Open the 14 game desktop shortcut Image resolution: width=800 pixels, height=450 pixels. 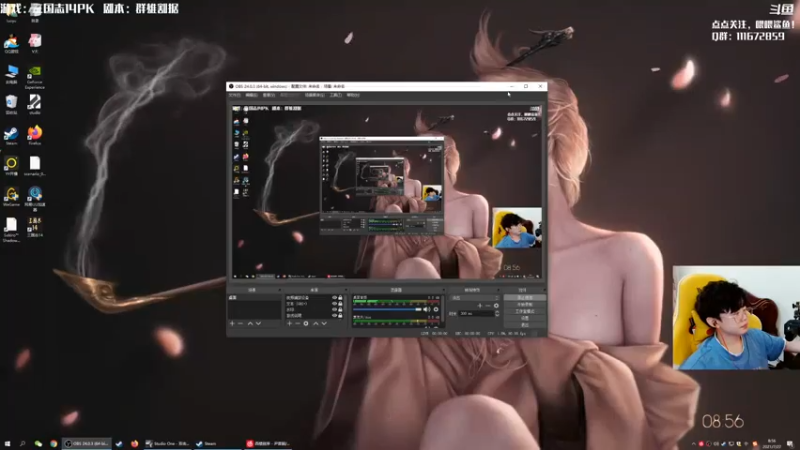pos(35,227)
